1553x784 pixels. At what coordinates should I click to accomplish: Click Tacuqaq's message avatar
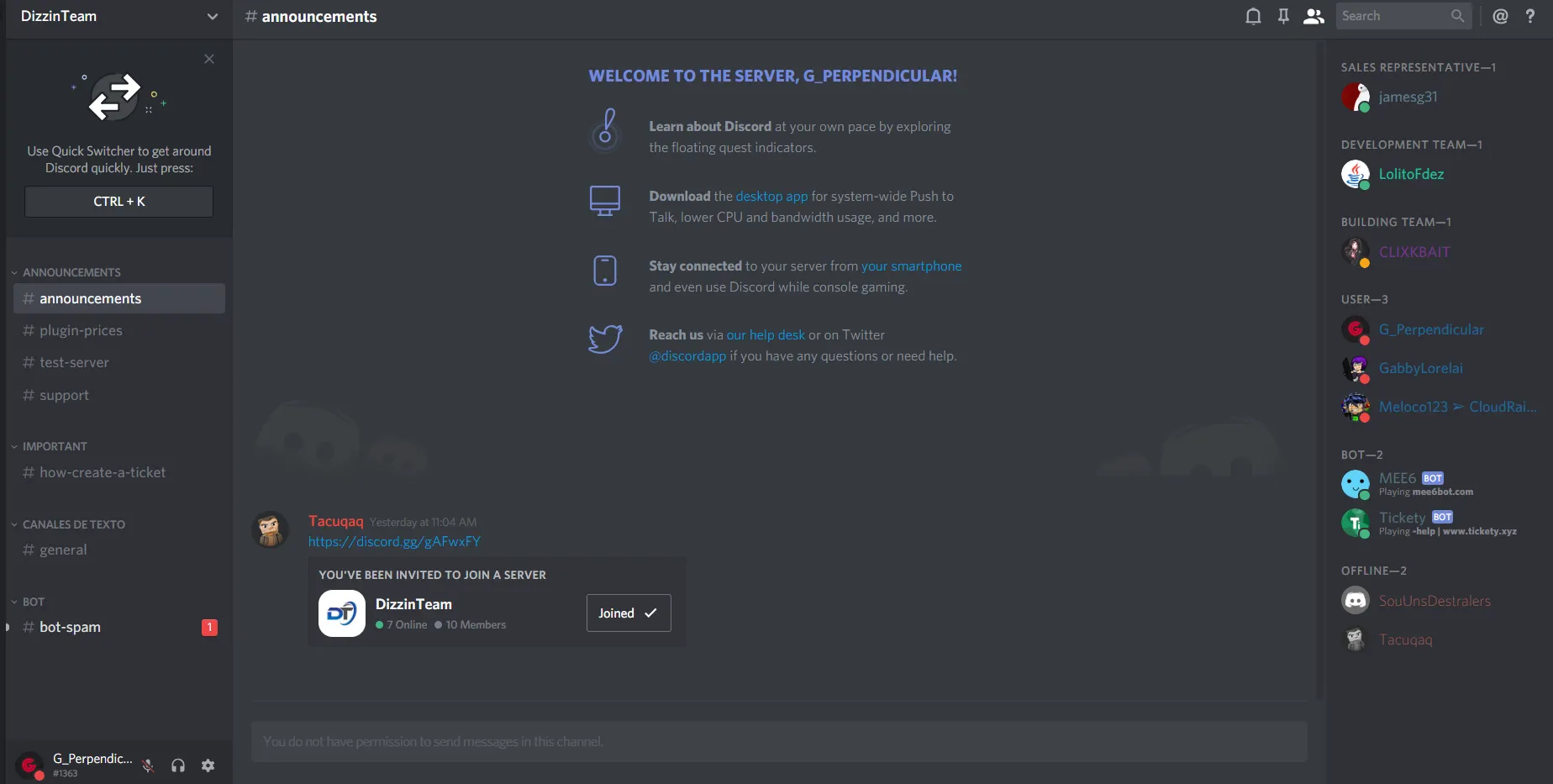[x=271, y=529]
